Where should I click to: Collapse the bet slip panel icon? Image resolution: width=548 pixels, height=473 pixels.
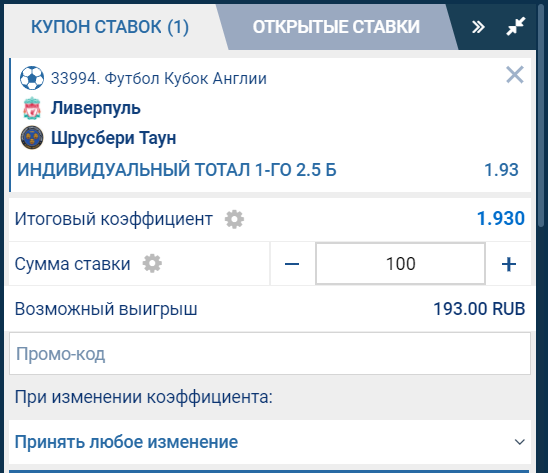(516, 26)
